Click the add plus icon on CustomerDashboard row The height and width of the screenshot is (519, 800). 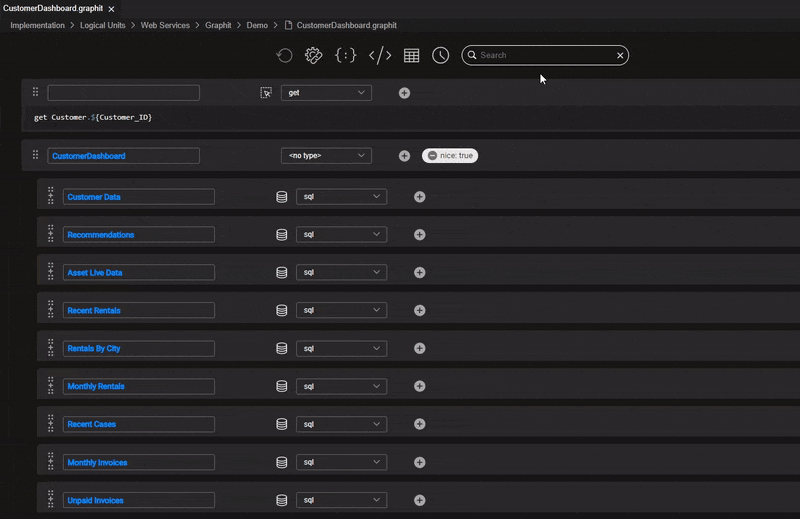point(405,156)
